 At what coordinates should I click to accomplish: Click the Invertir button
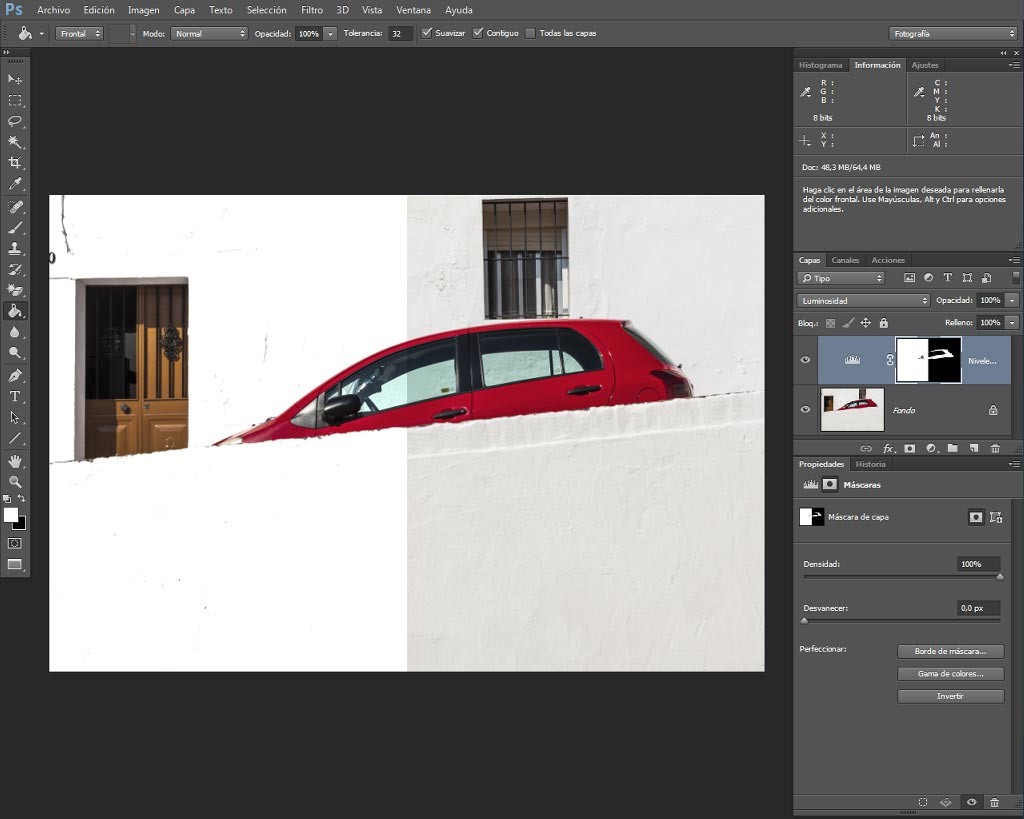[950, 696]
